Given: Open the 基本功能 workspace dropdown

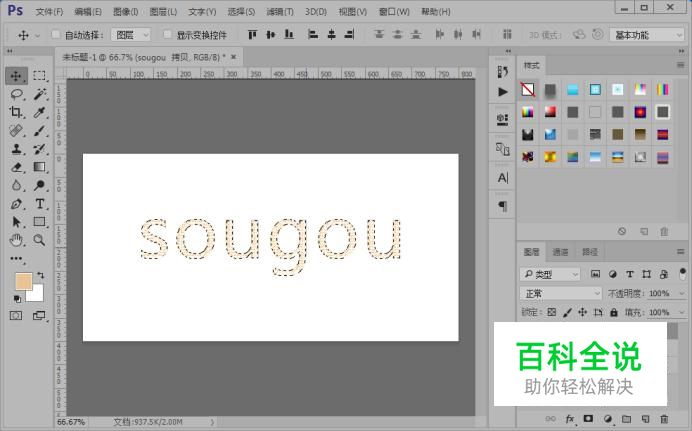Looking at the screenshot, I should 647,34.
